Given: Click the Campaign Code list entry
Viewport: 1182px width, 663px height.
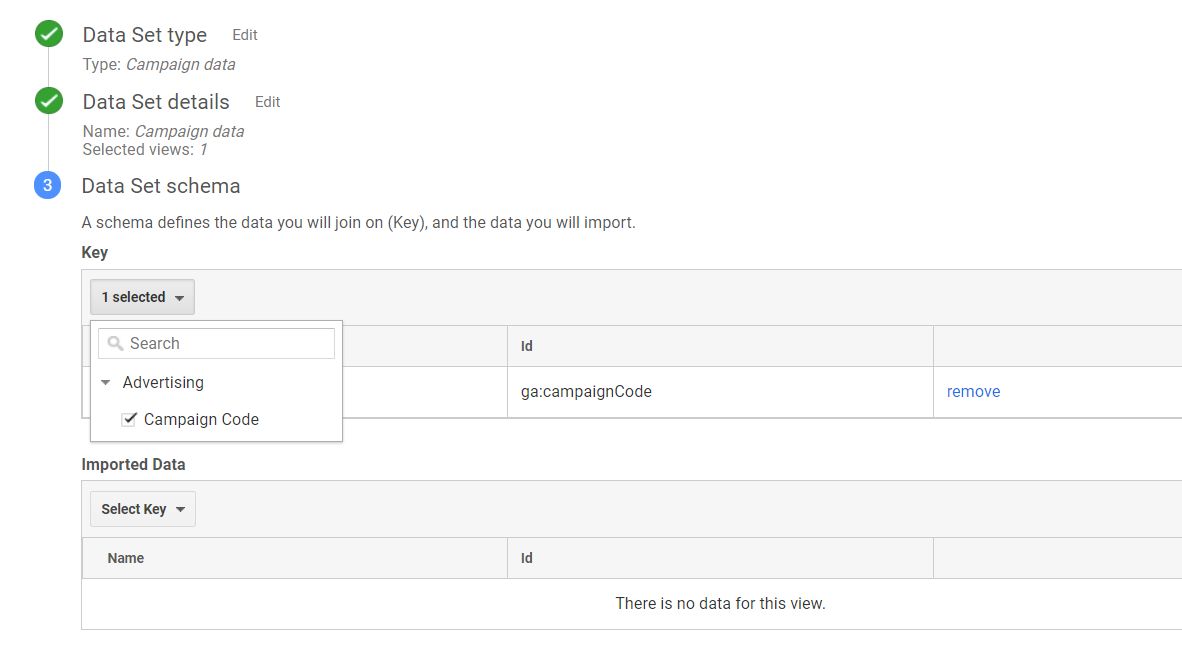Looking at the screenshot, I should click(x=204, y=419).
